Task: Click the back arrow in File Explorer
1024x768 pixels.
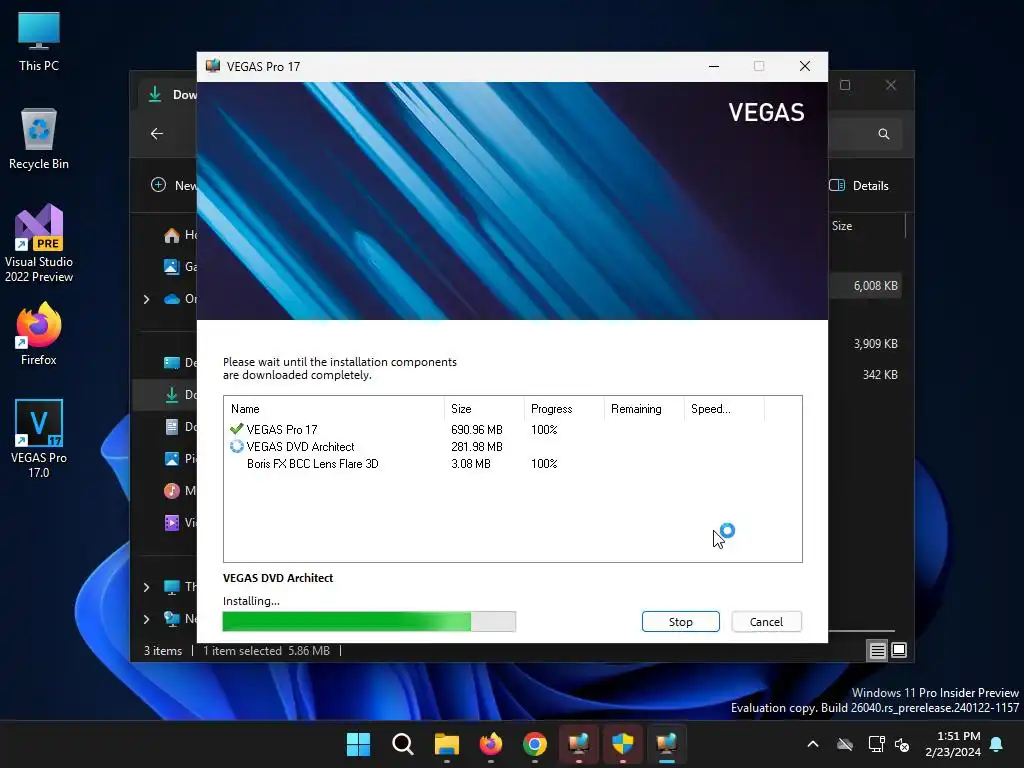Action: (x=157, y=133)
